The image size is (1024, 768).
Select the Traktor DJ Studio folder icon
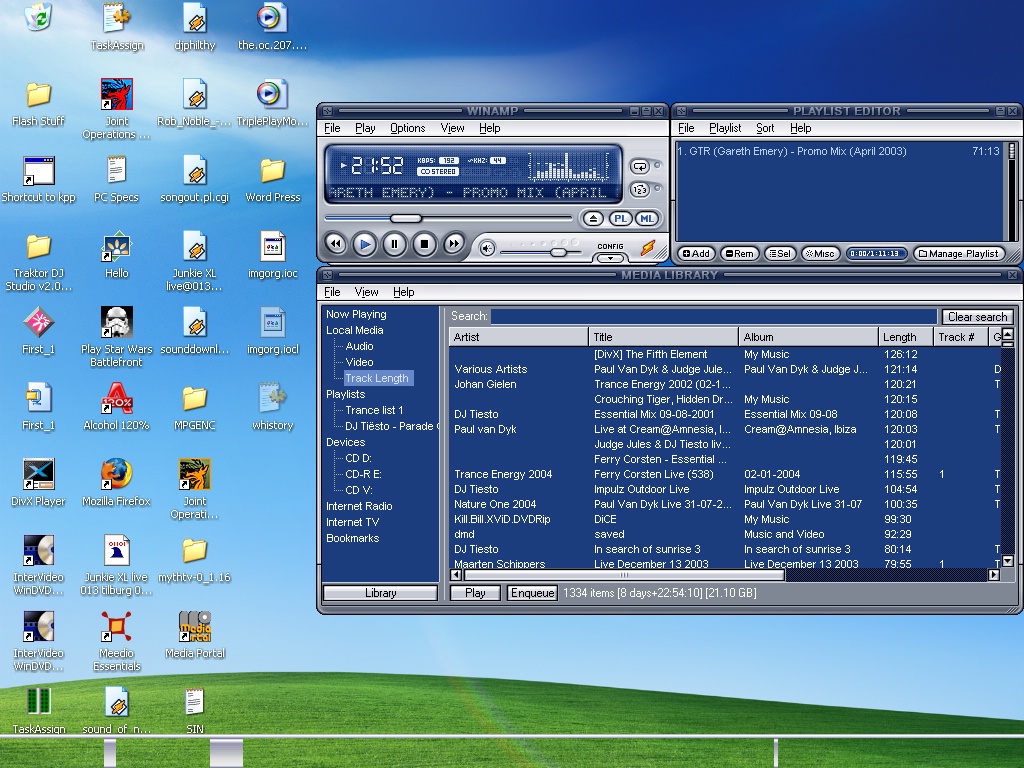tap(39, 261)
